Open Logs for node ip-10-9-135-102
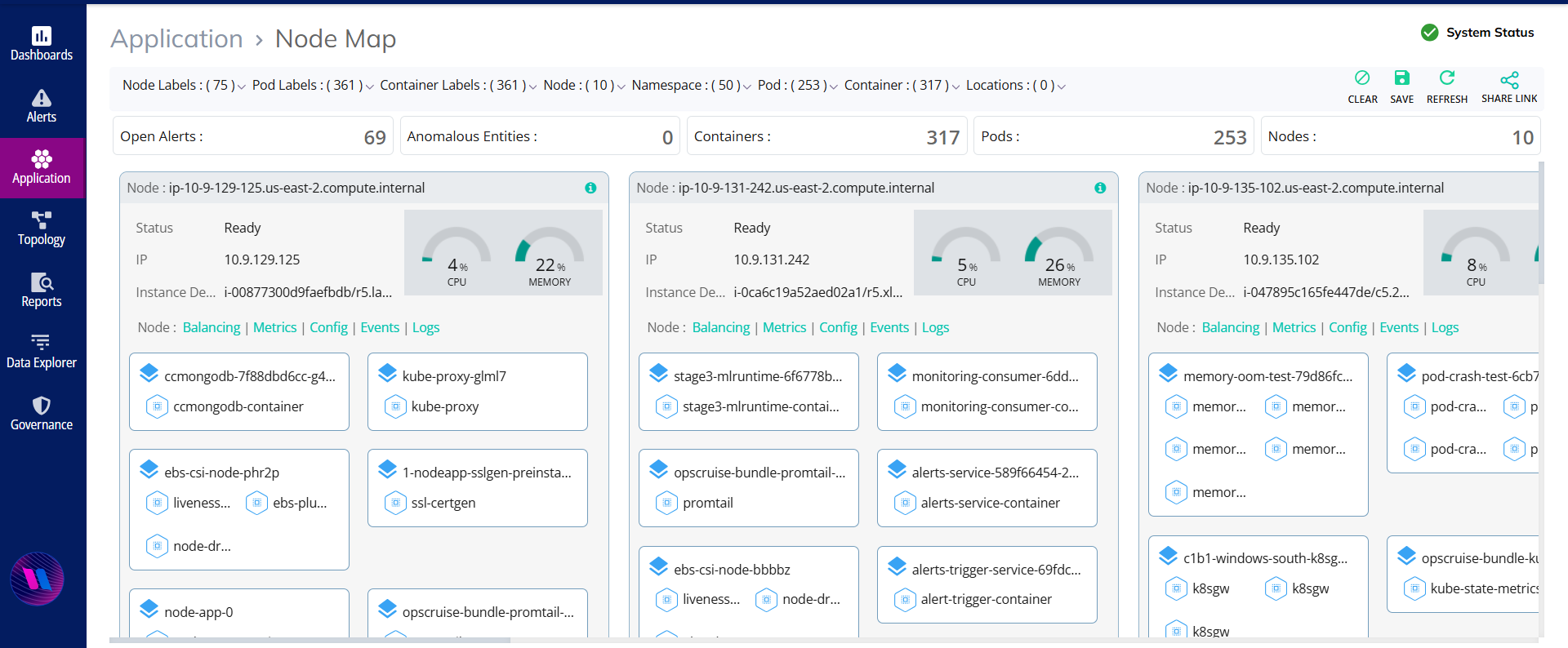1568x648 pixels. [x=1445, y=327]
